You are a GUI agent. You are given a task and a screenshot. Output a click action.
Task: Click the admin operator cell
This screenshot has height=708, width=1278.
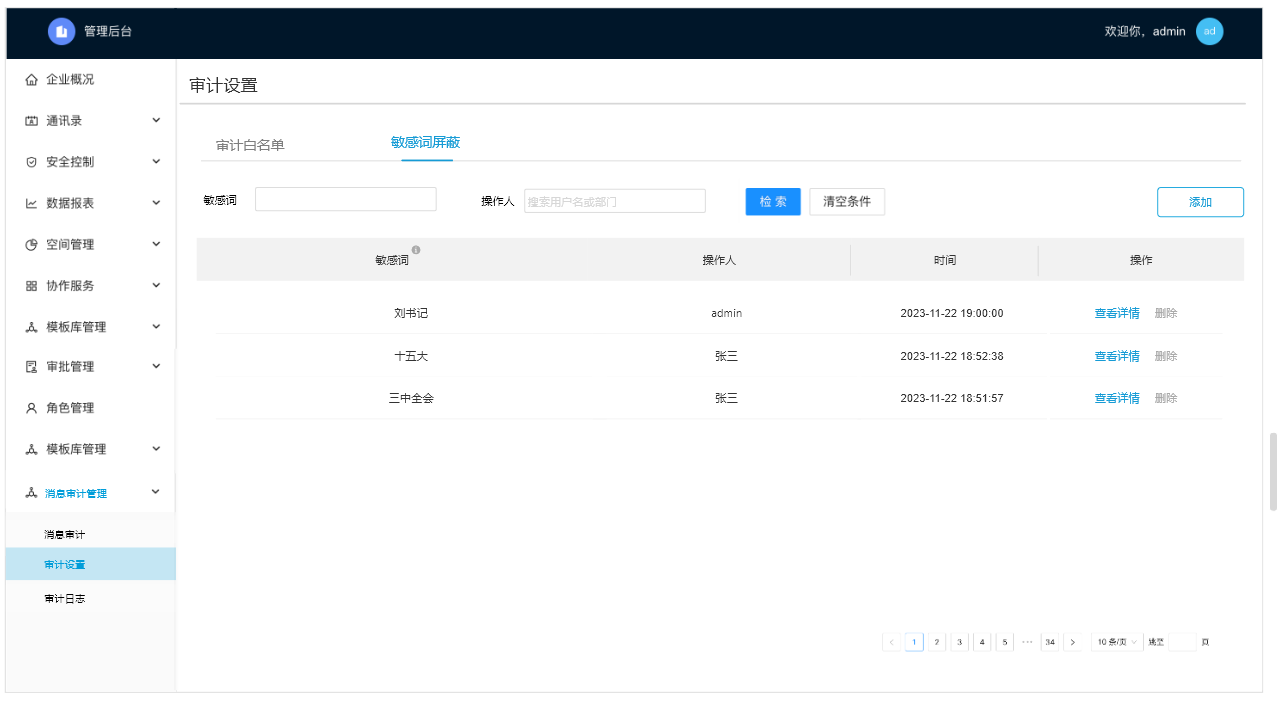[727, 313]
